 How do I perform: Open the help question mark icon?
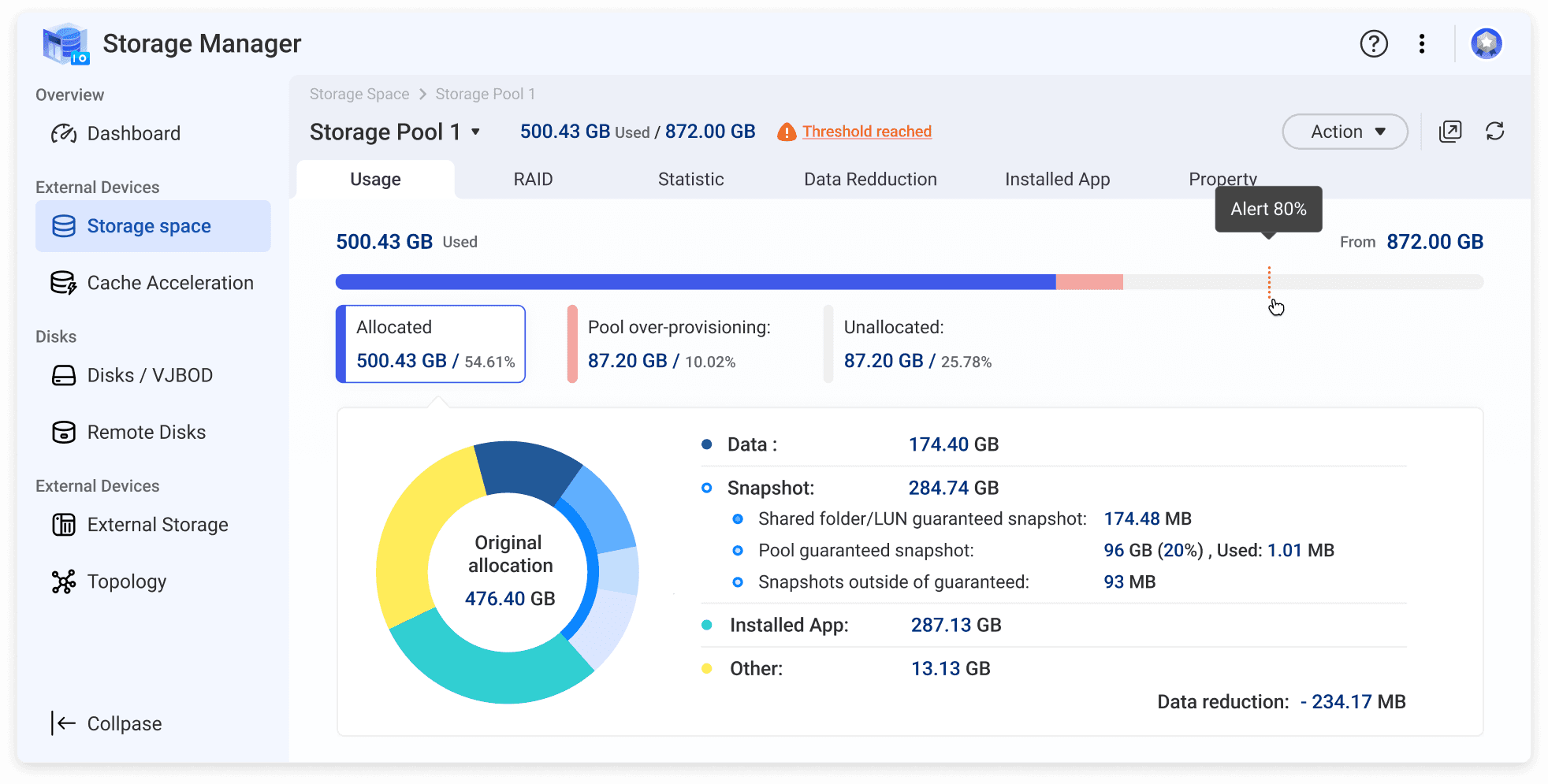1374,43
